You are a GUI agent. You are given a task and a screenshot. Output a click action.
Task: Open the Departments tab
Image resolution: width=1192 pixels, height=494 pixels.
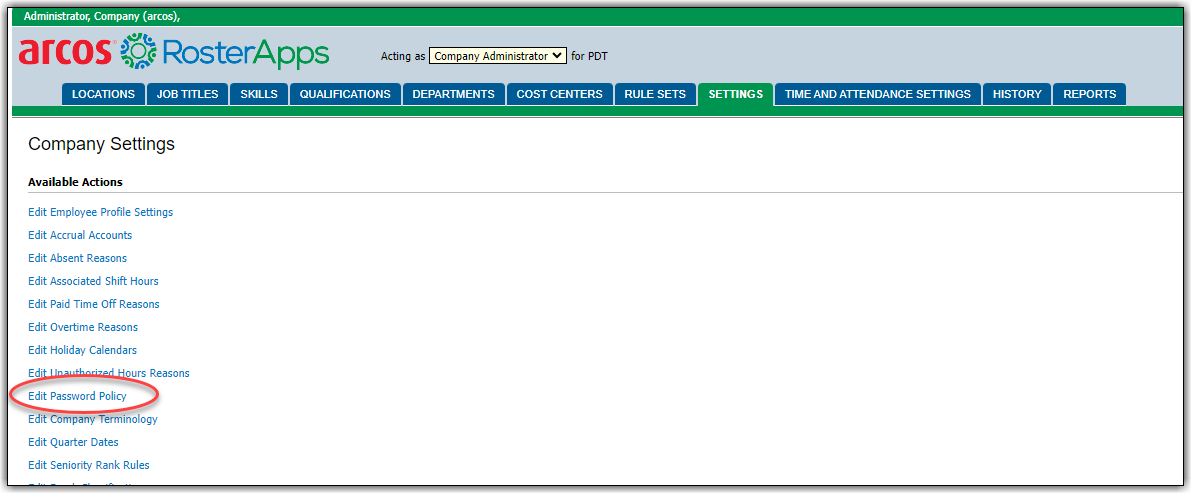click(x=453, y=94)
